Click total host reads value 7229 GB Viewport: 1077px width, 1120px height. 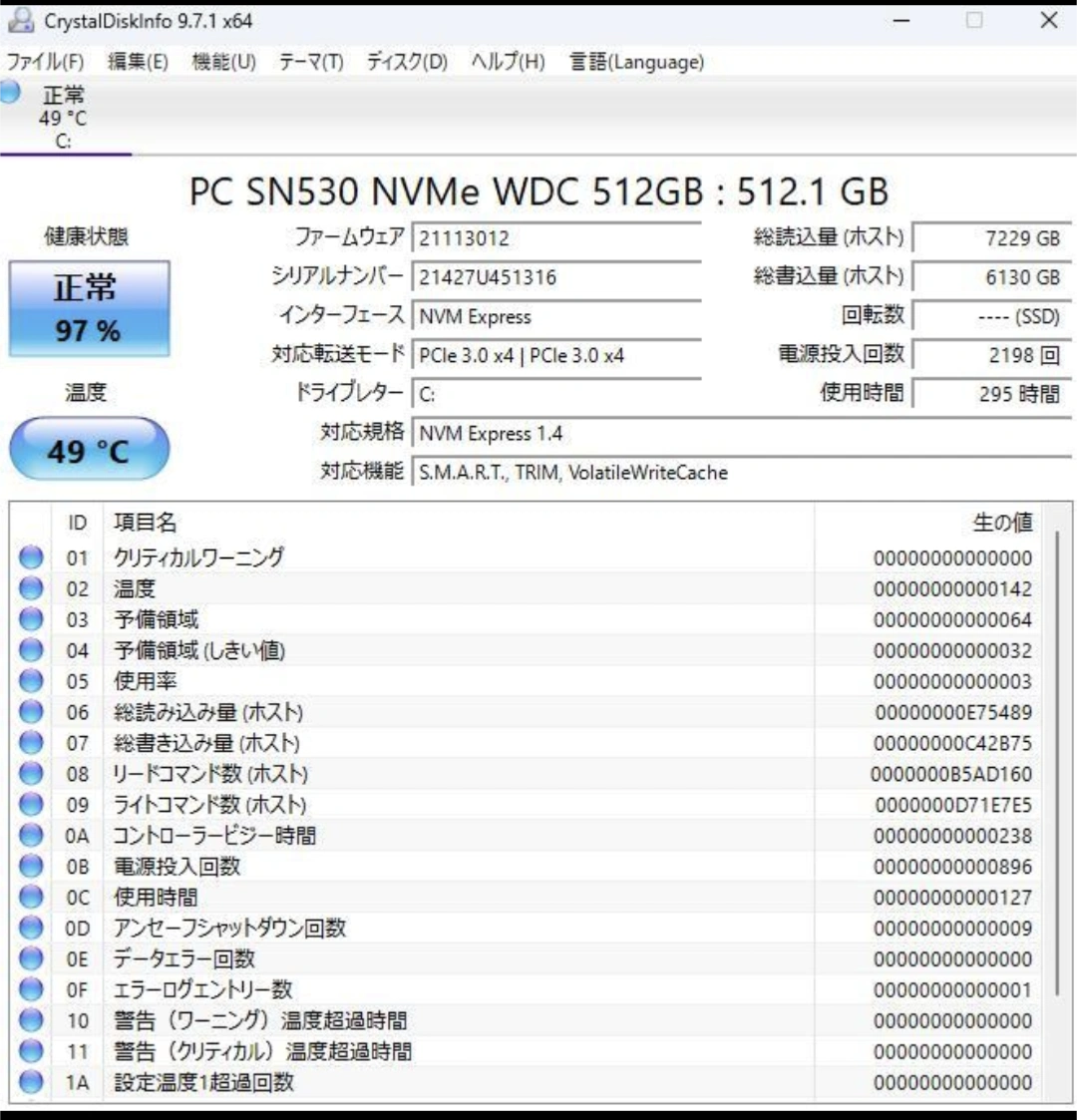992,237
